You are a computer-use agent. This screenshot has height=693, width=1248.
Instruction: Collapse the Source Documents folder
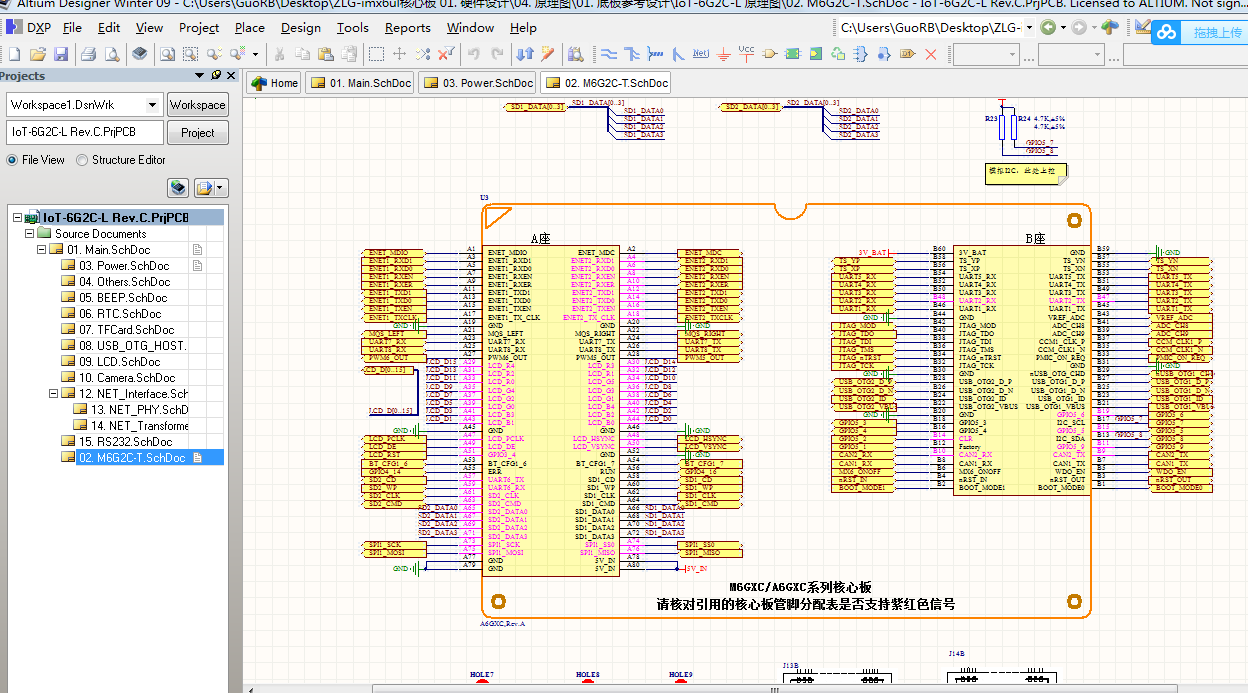pos(29,234)
